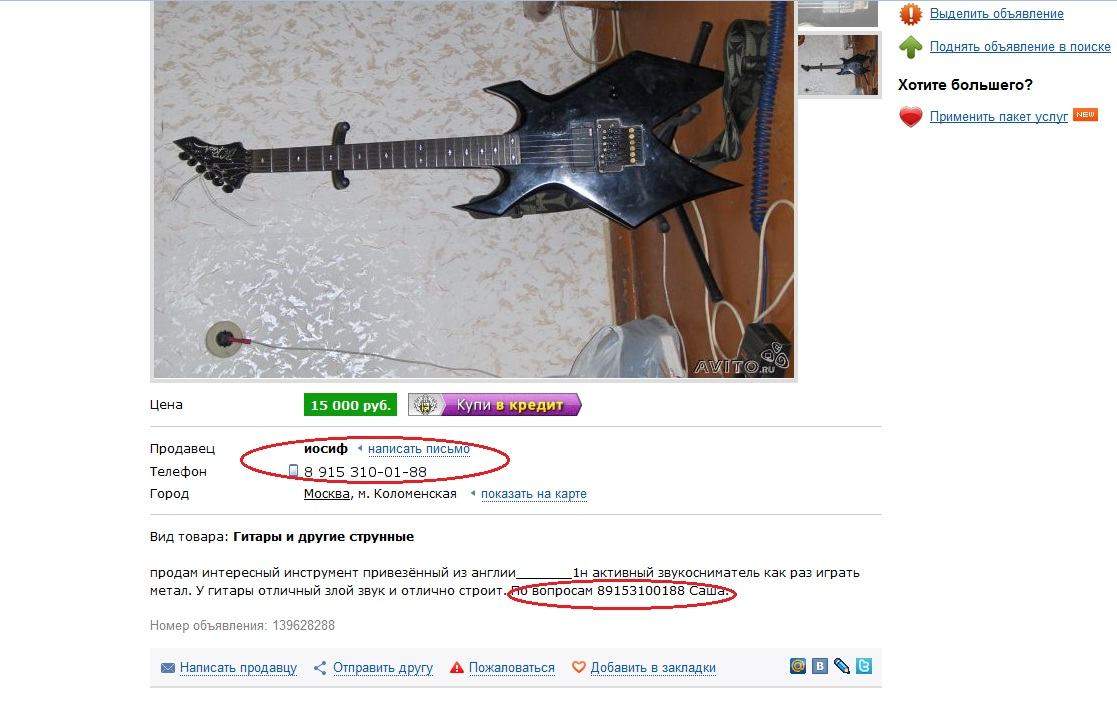1117x720 pixels.
Task: Click the heart bookmark icon
Action: [x=578, y=667]
